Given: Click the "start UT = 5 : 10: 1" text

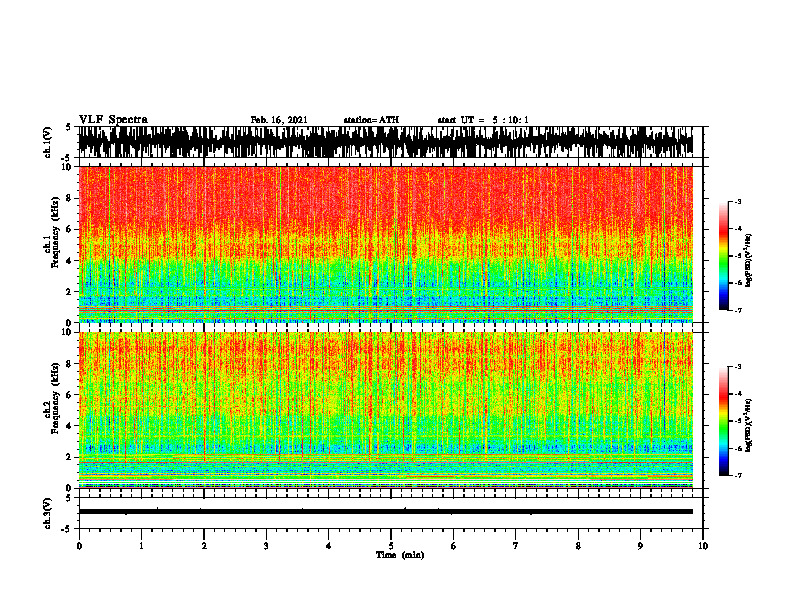Looking at the screenshot, I should click(x=483, y=120).
